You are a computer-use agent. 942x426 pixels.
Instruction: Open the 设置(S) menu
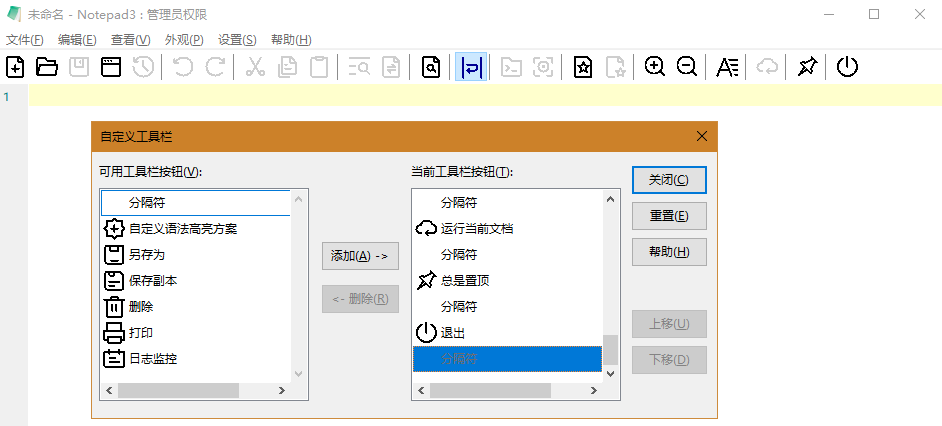(237, 40)
